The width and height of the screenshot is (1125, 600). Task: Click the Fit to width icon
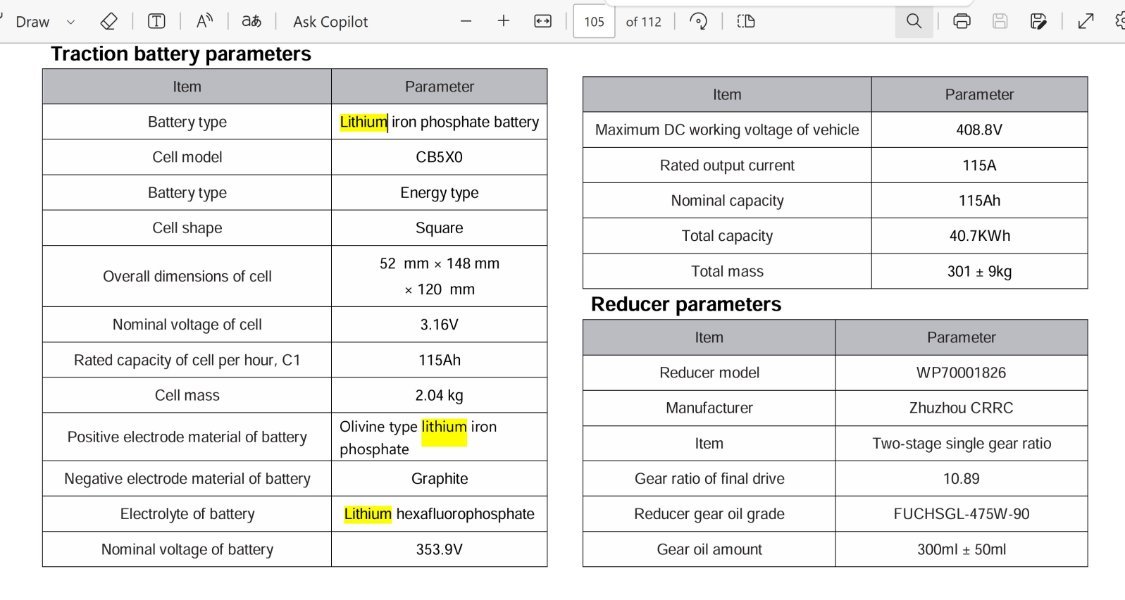click(x=543, y=22)
